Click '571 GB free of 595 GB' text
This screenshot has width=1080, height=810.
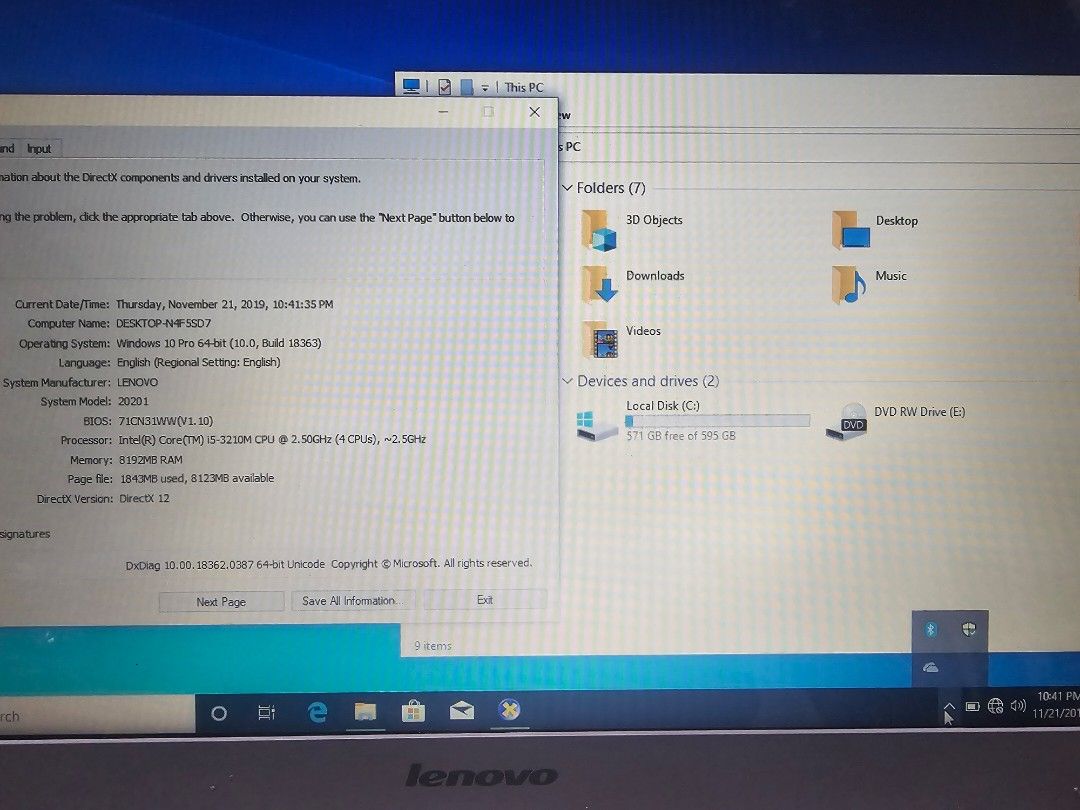pos(681,435)
